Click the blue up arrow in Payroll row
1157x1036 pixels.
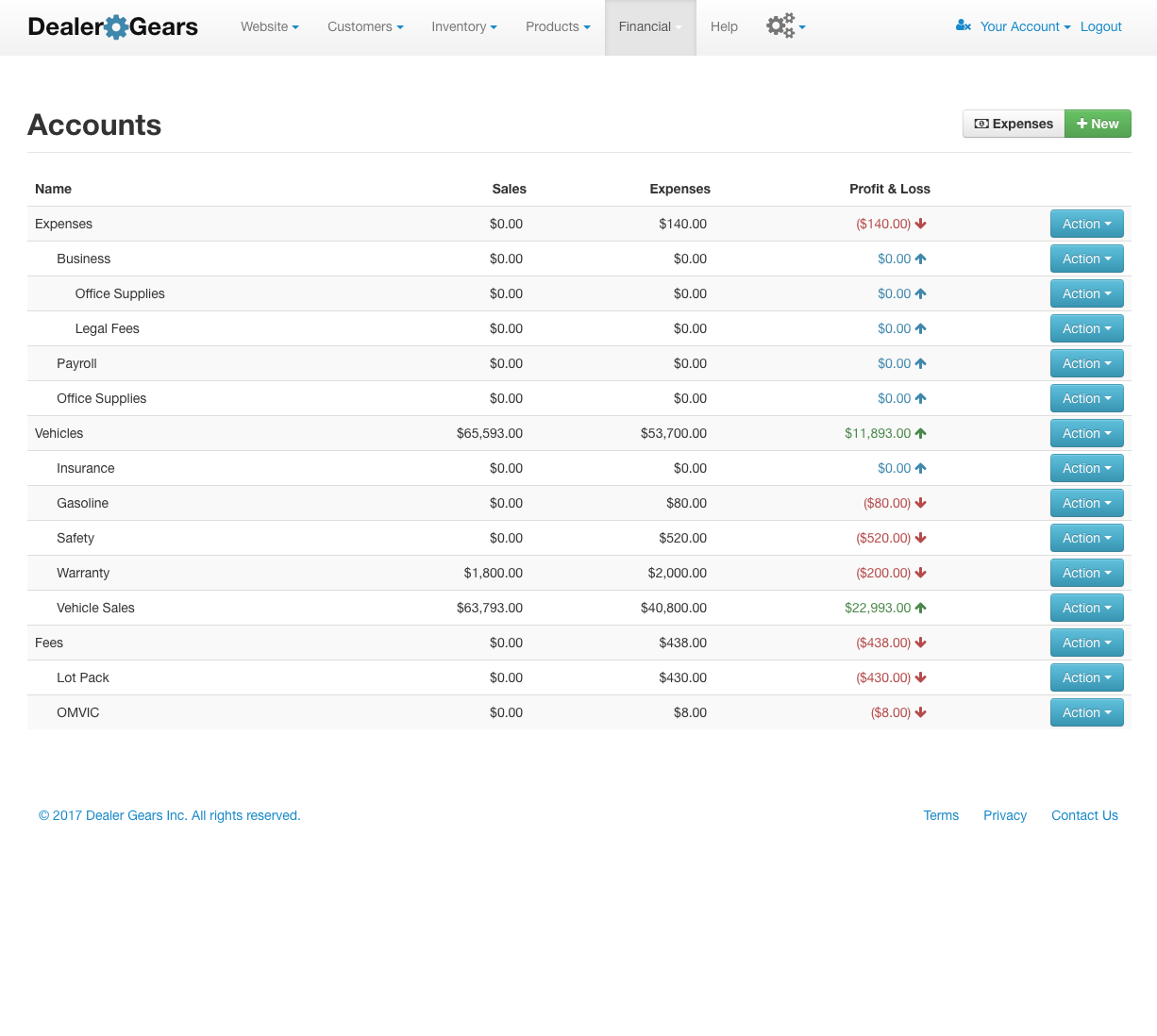point(920,363)
